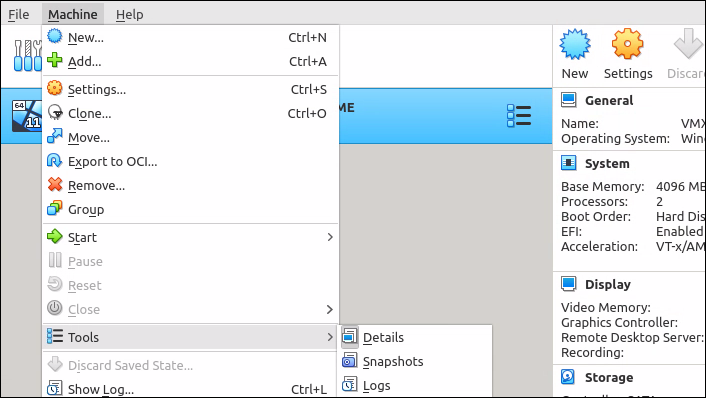Click the Windows 11 VM thumbnail icon
This screenshot has height=398, width=706.
pyautogui.click(x=27, y=116)
